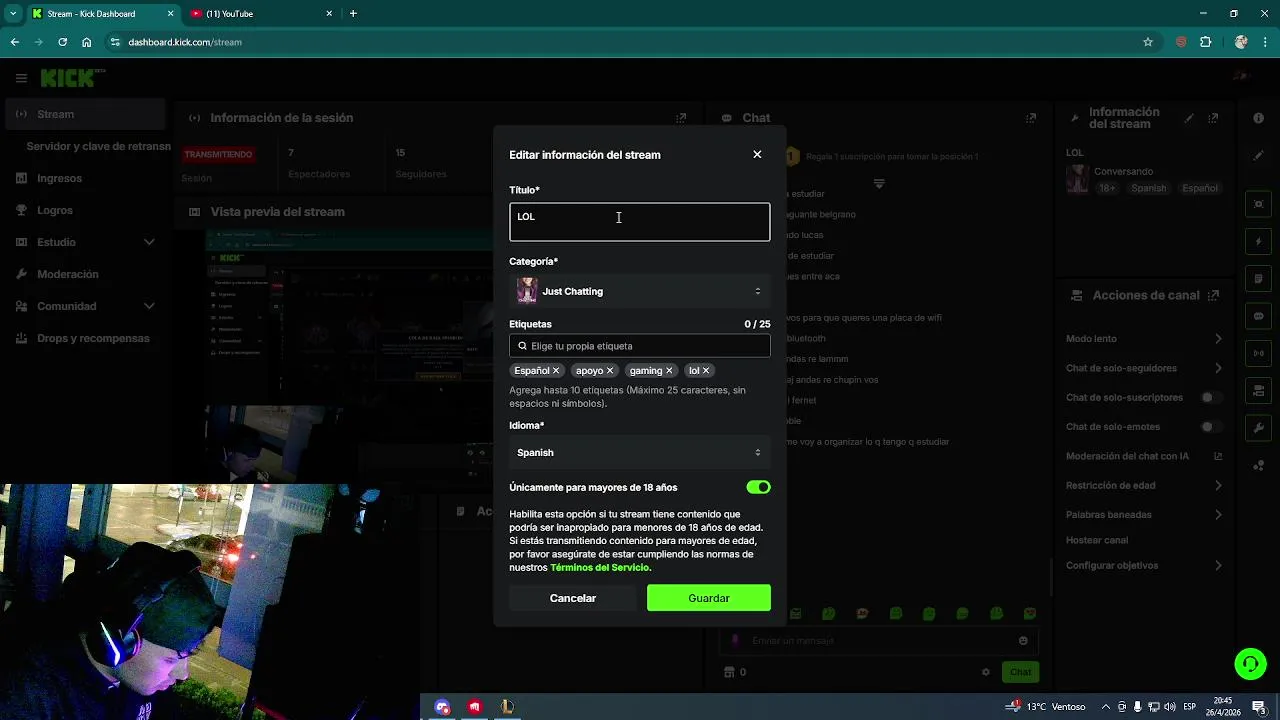The width and height of the screenshot is (1280, 720).
Task: Remove the Español tag
Action: pyautogui.click(x=556, y=371)
